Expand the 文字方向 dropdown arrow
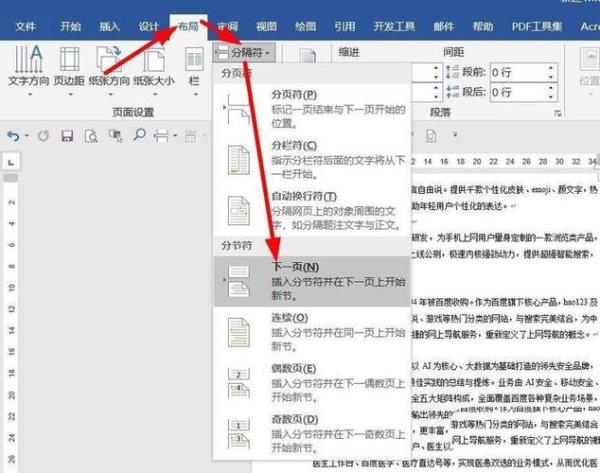 pyautogui.click(x=29, y=94)
